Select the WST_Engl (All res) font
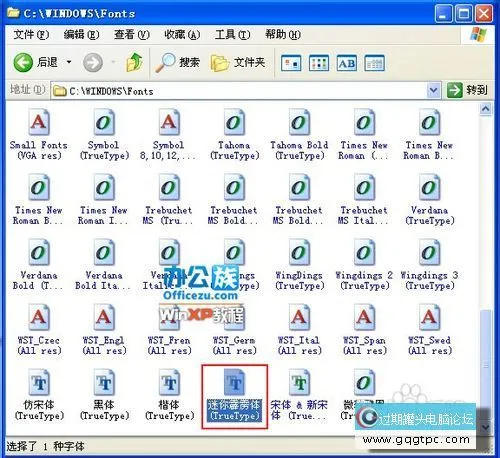The height and width of the screenshot is (458, 500). [x=104, y=330]
